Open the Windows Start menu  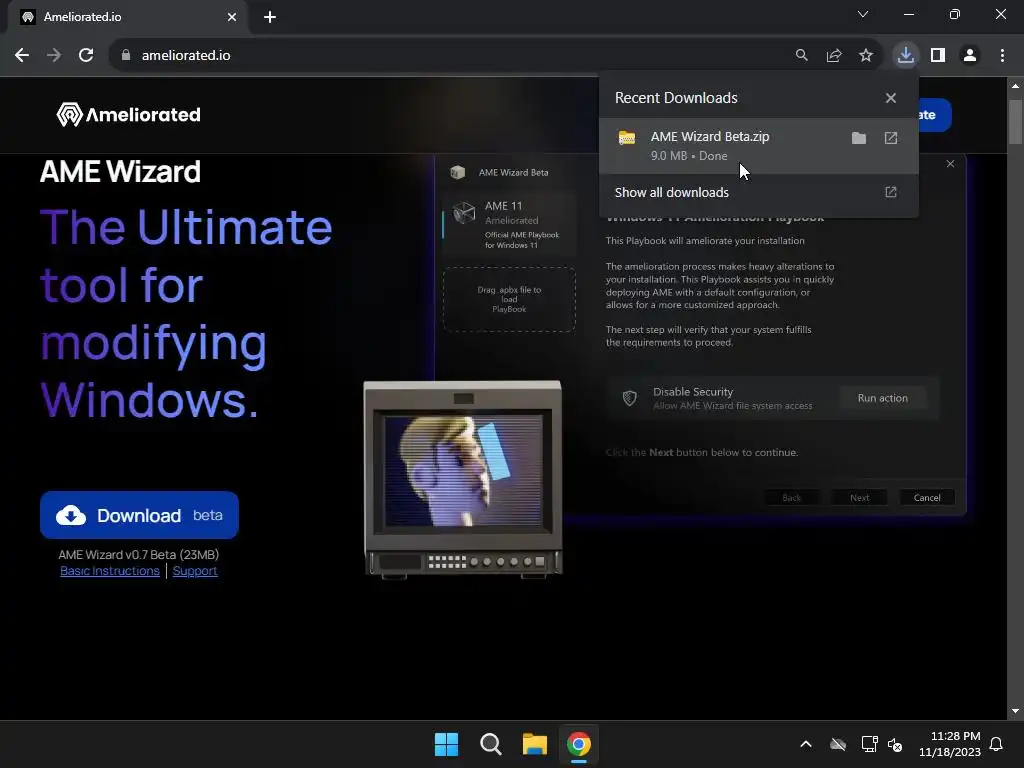tap(447, 744)
